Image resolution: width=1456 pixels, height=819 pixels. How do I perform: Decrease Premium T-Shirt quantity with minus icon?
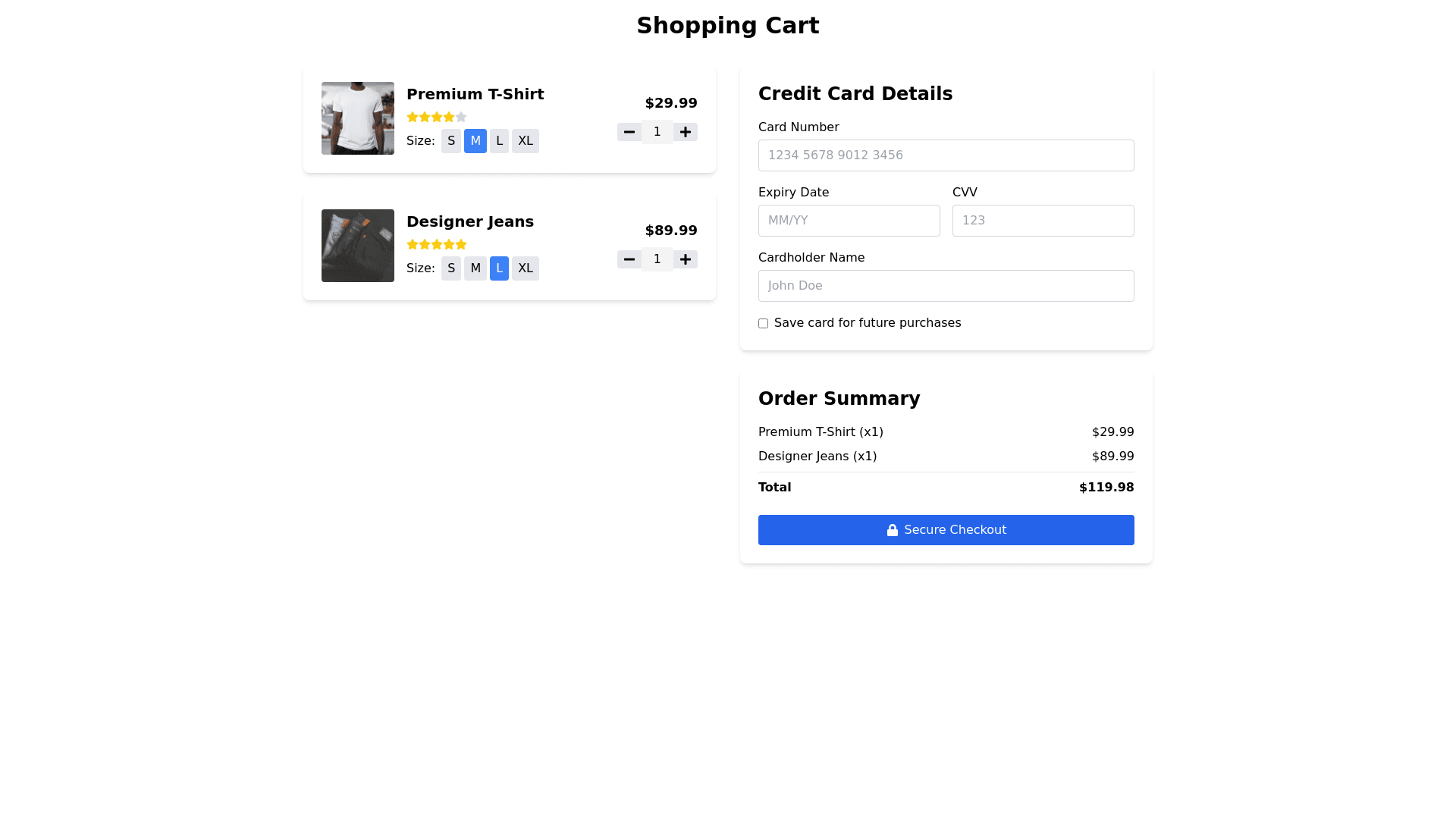coord(629,132)
